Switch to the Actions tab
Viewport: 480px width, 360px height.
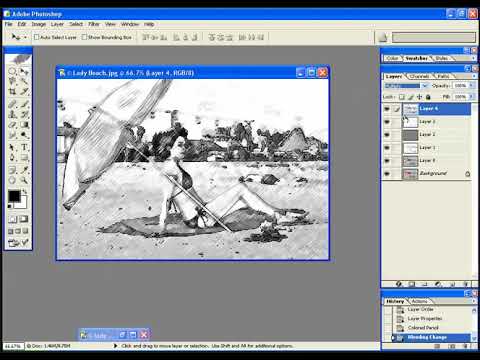(419, 301)
